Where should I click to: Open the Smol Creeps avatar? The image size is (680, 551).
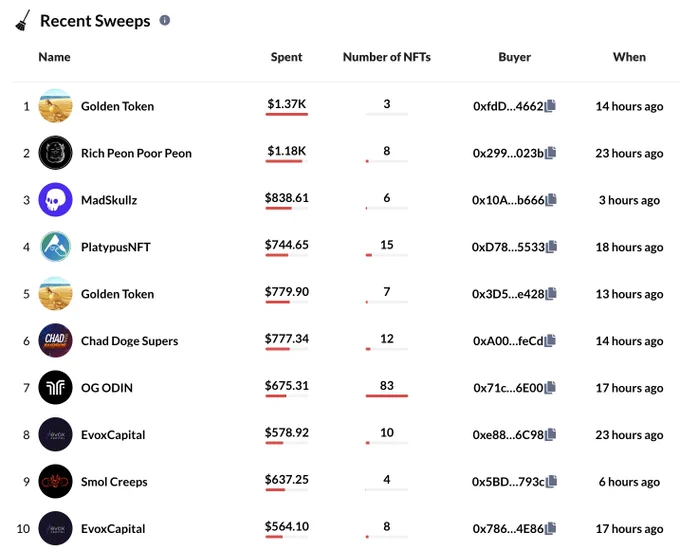[55, 481]
